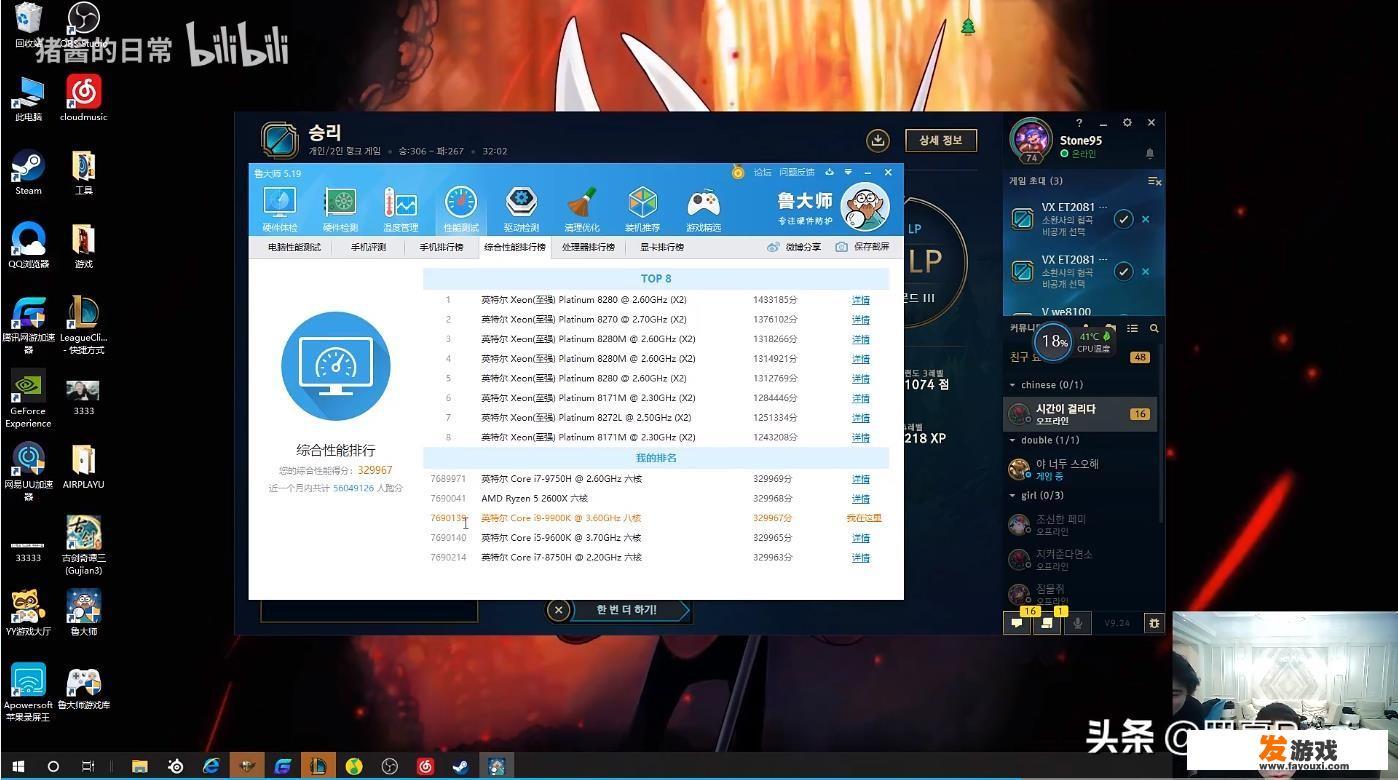1398x780 pixels.
Task: Open 硬件体检 hardware checkup in Lu Master
Action: pyautogui.click(x=279, y=209)
